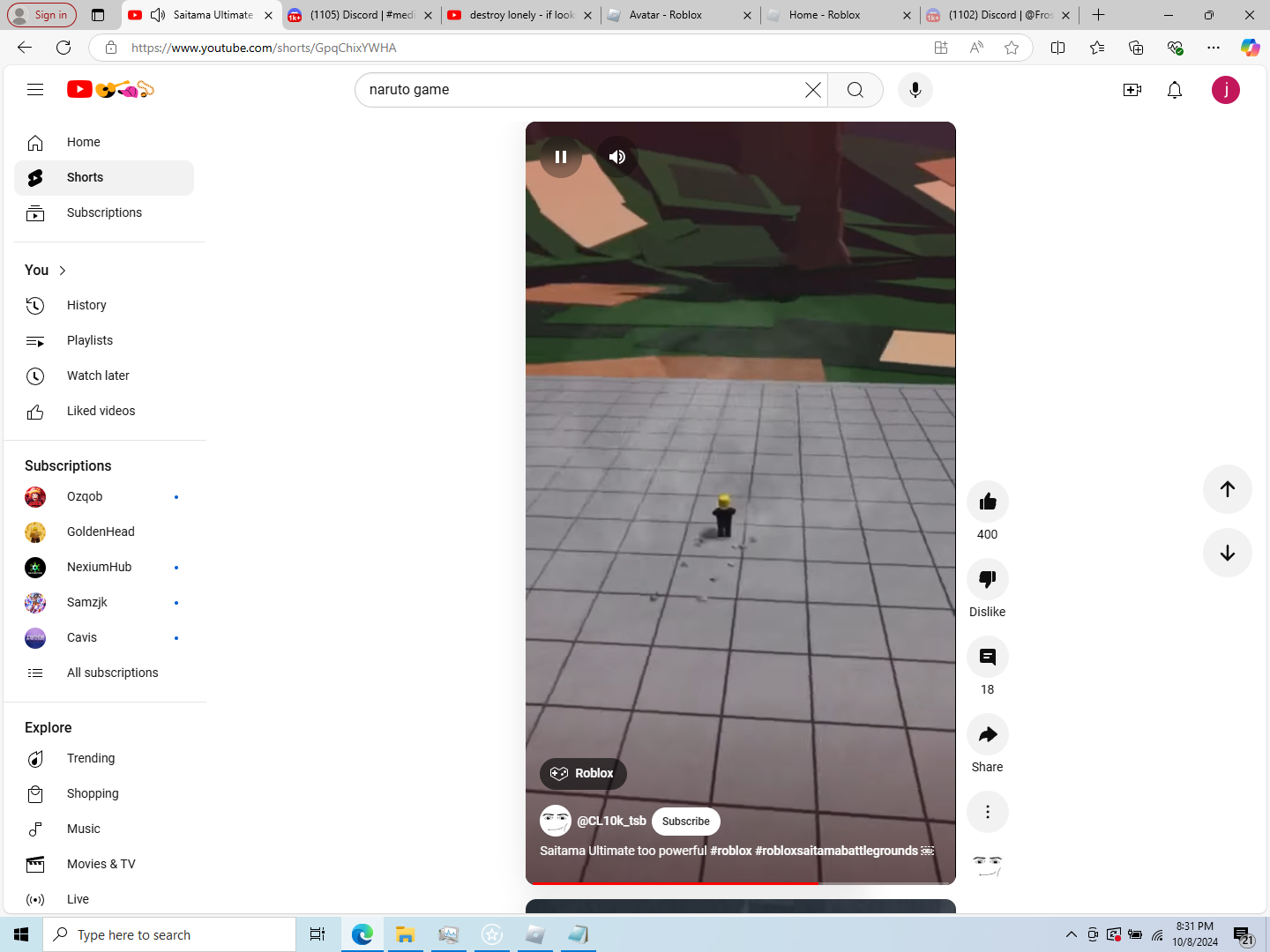Open Shopping in Explore
Viewport: 1270px width, 952px height.
coord(104,793)
